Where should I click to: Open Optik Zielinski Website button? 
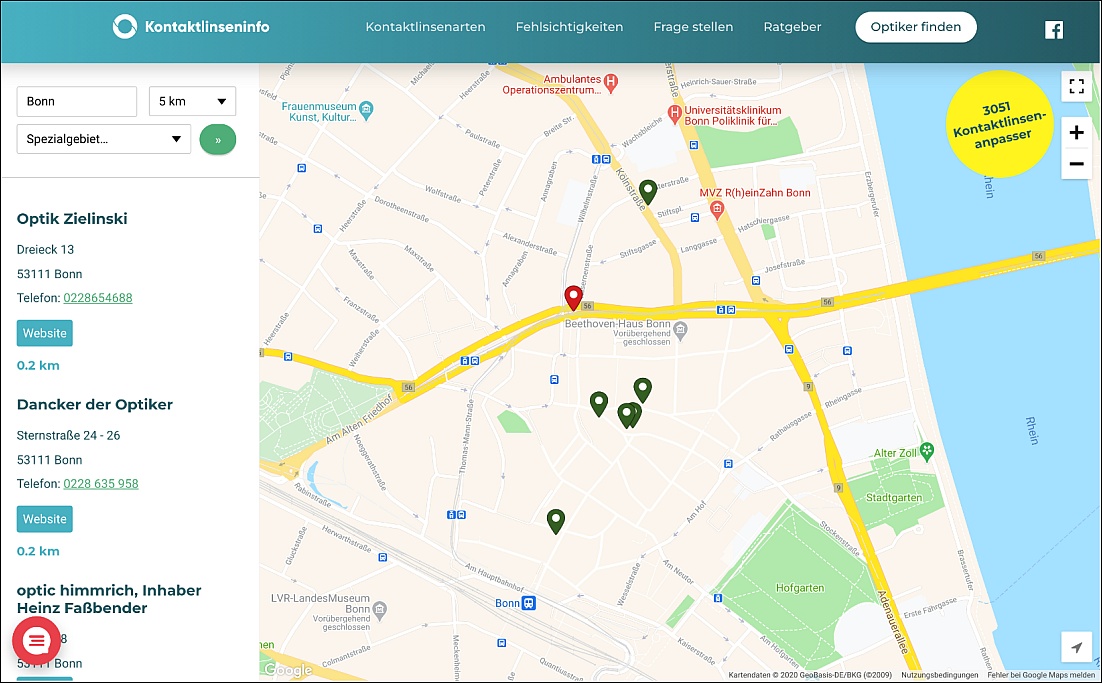coord(45,333)
